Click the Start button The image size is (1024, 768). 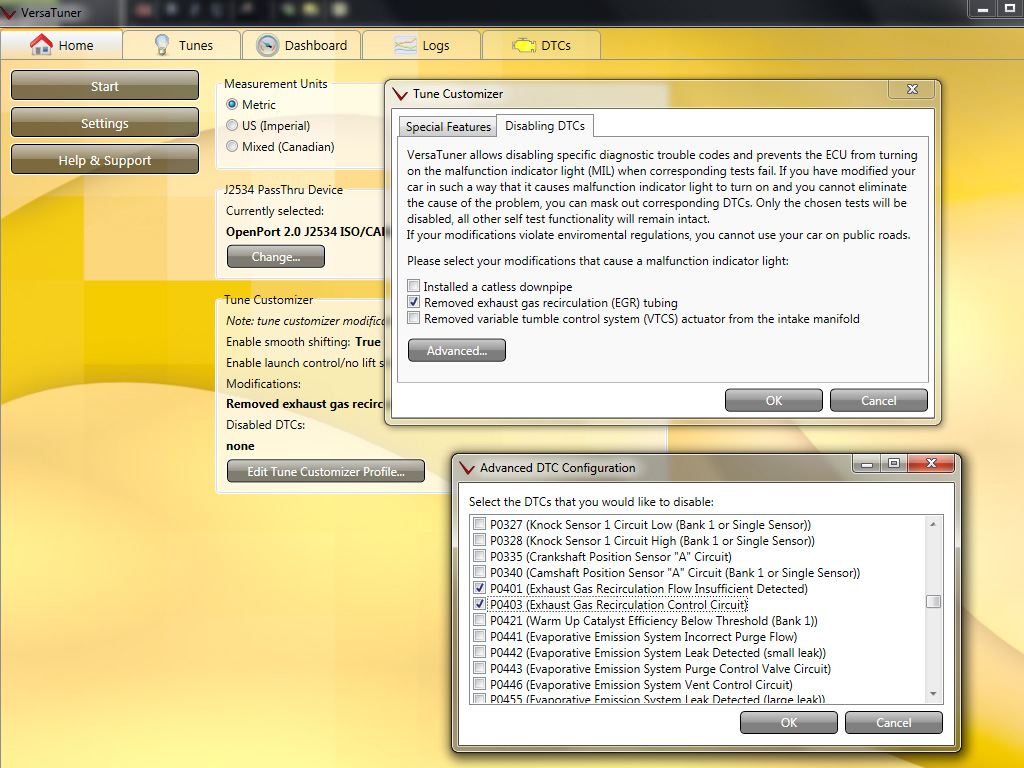click(104, 86)
